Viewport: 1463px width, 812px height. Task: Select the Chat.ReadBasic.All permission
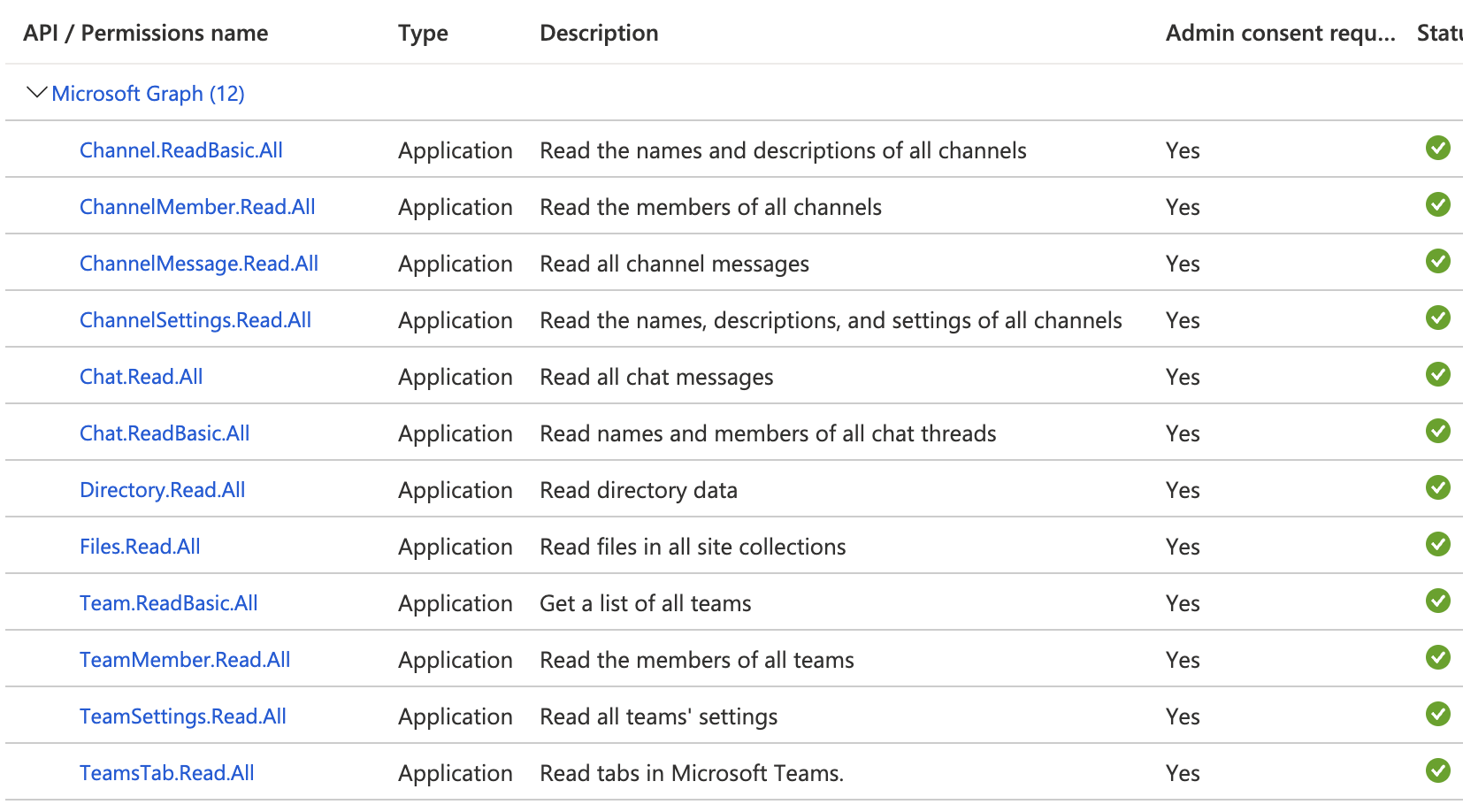click(165, 433)
